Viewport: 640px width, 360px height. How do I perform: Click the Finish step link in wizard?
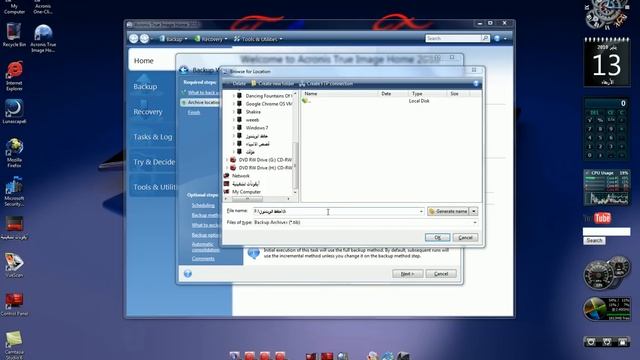click(194, 112)
